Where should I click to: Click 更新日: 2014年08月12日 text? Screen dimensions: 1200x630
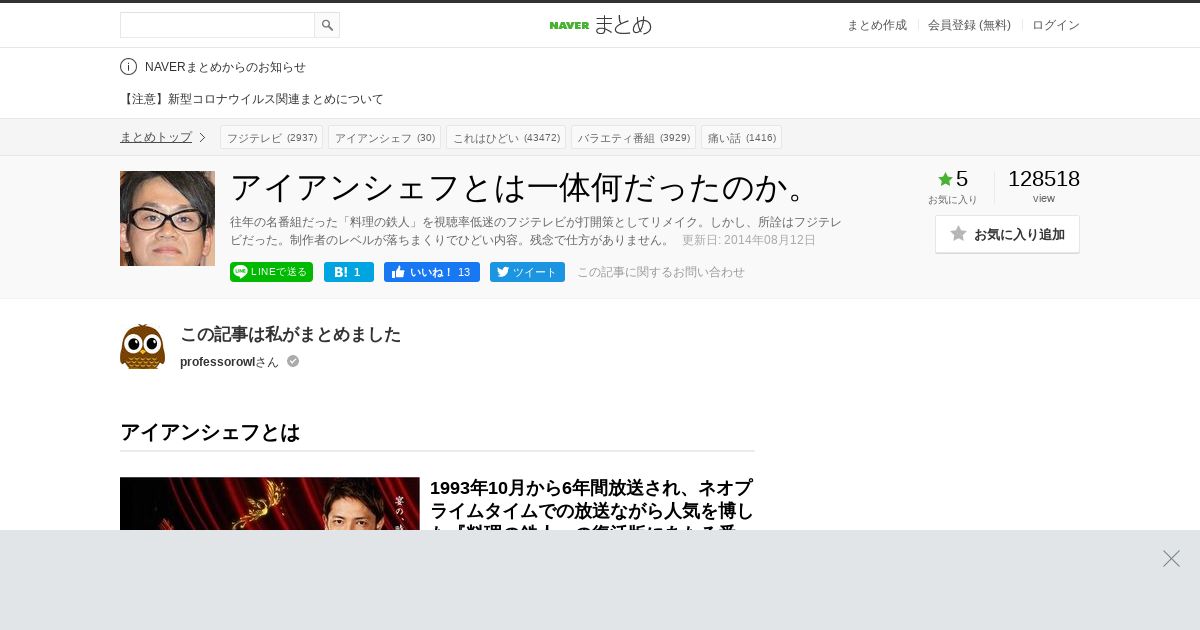(749, 240)
